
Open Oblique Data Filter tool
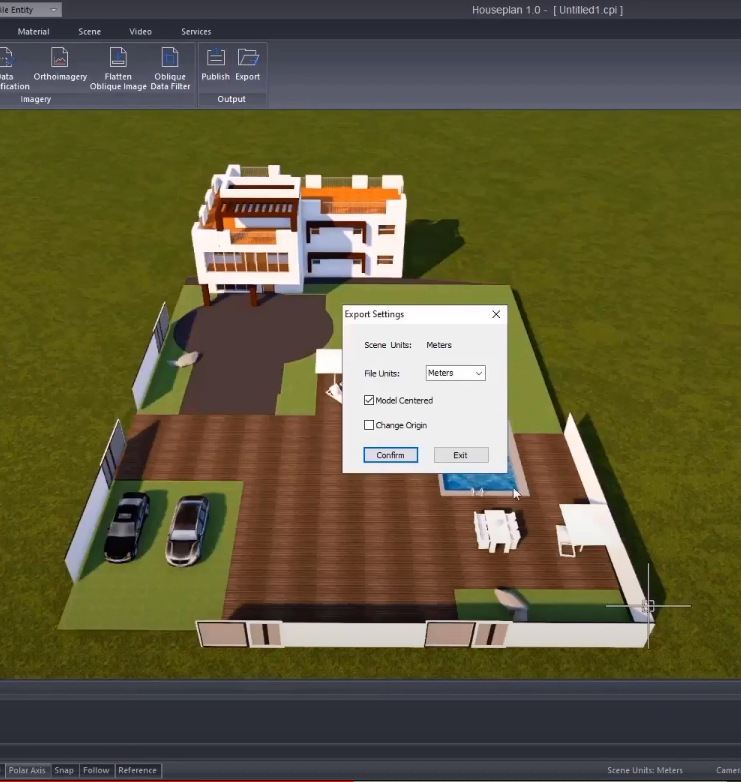[x=170, y=69]
